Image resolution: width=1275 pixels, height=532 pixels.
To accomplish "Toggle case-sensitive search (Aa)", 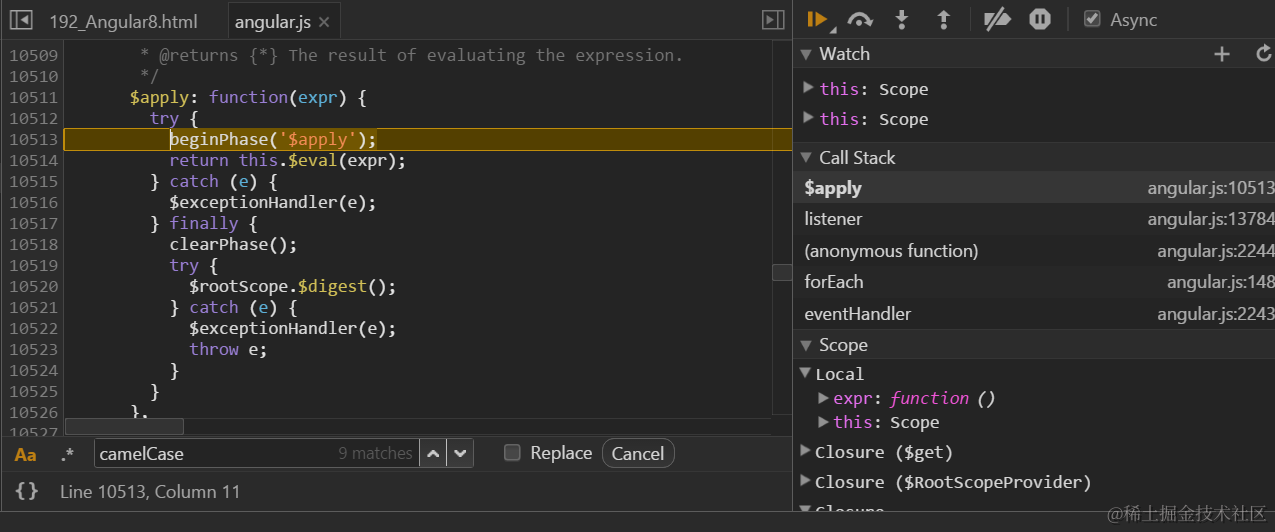I will click(26, 454).
